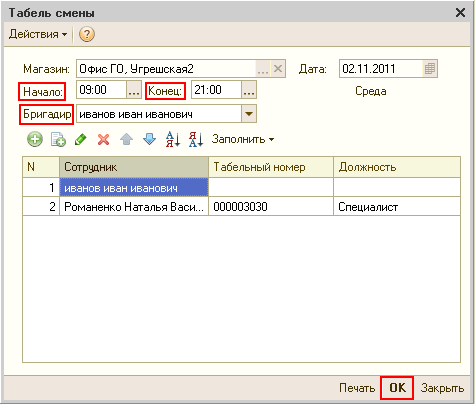Image resolution: width=475 pixels, height=404 pixels.
Task: Click the Табельный номер column header
Action: [271, 167]
